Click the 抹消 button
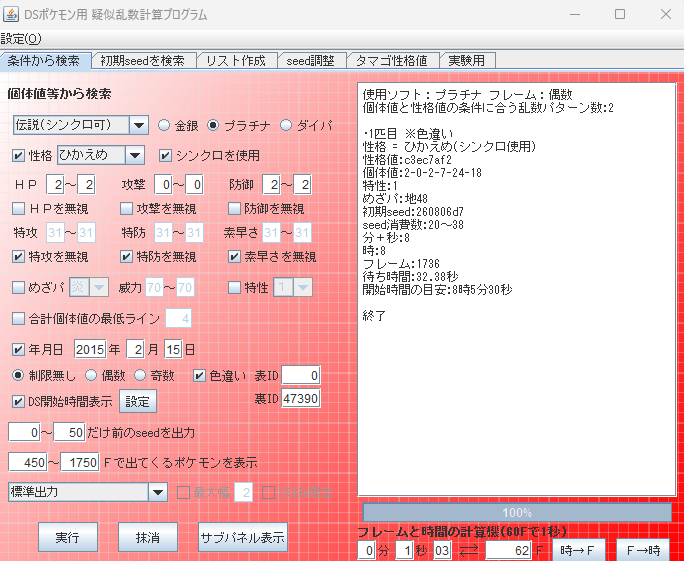The width and height of the screenshot is (684, 561). pyautogui.click(x=148, y=537)
